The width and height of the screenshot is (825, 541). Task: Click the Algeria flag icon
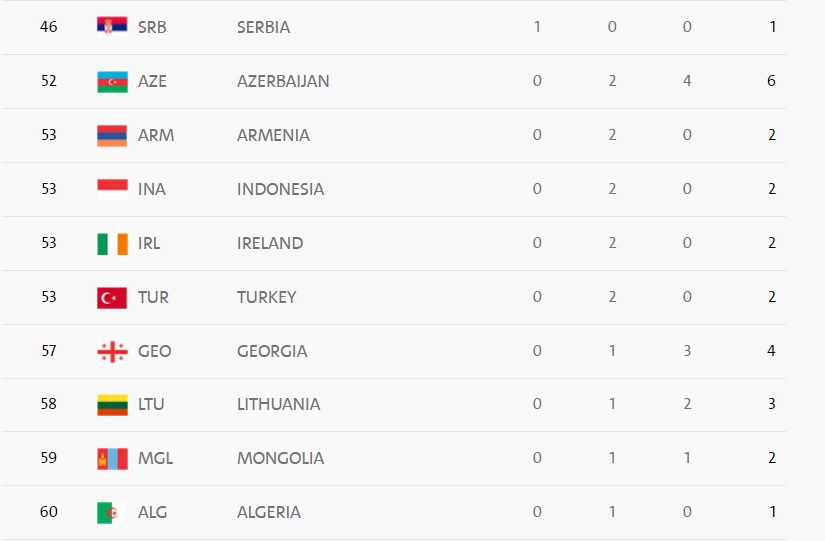111,512
